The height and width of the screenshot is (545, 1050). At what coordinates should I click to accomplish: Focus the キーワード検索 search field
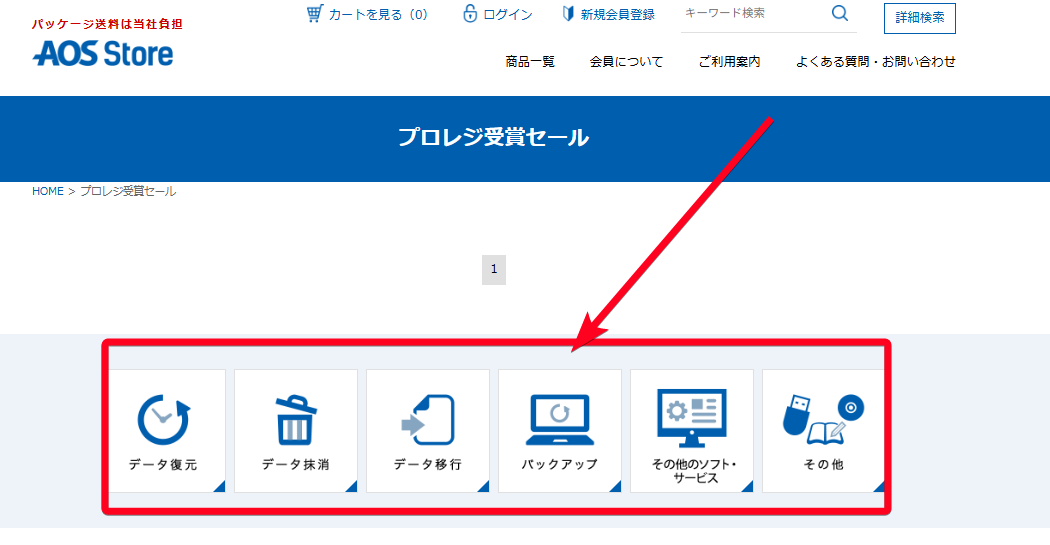pos(753,13)
